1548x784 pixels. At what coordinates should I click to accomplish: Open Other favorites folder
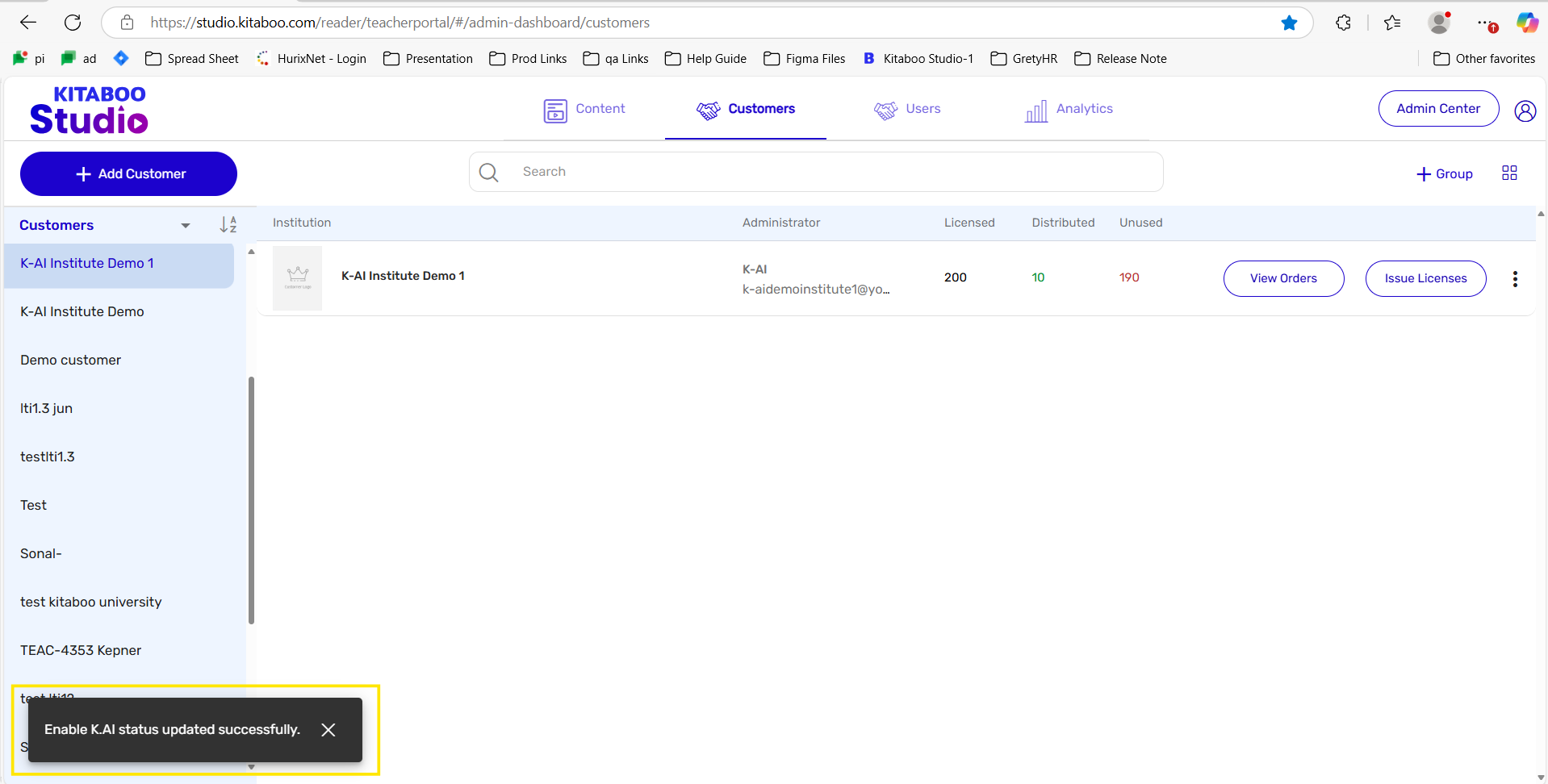point(1484,59)
